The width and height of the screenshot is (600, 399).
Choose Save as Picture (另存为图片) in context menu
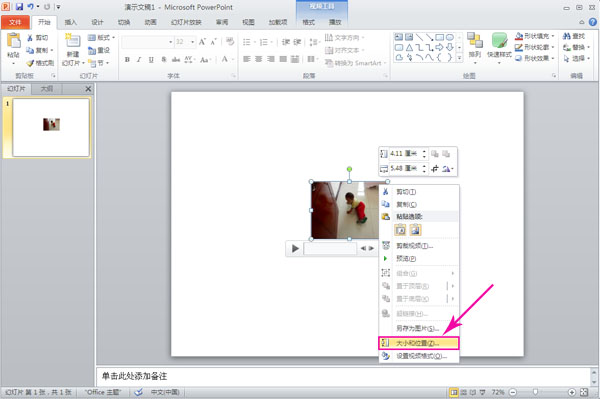(419, 328)
